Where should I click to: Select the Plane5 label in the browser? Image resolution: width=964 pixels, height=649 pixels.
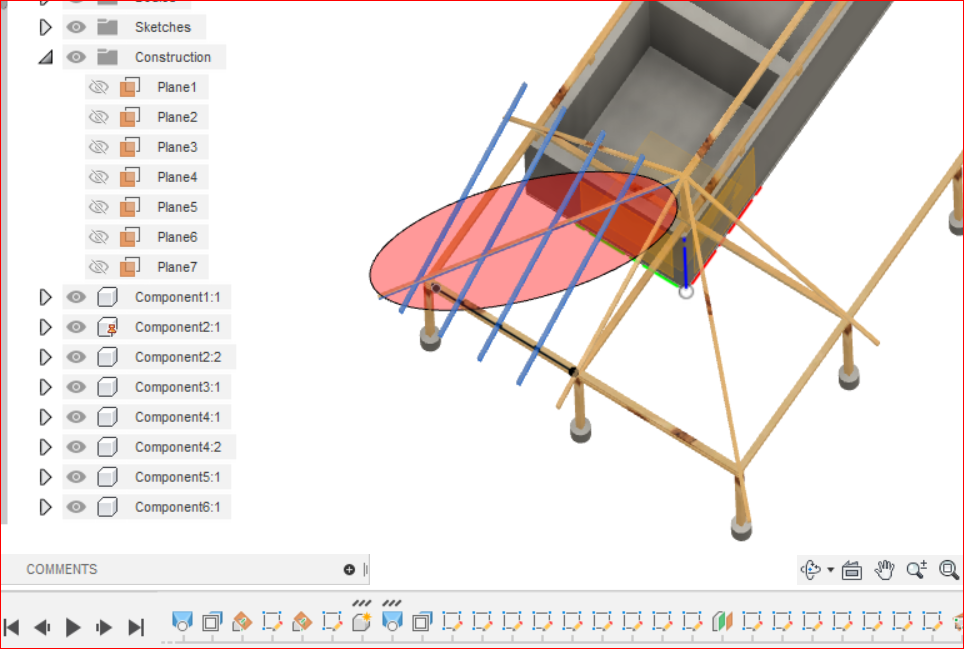click(177, 207)
